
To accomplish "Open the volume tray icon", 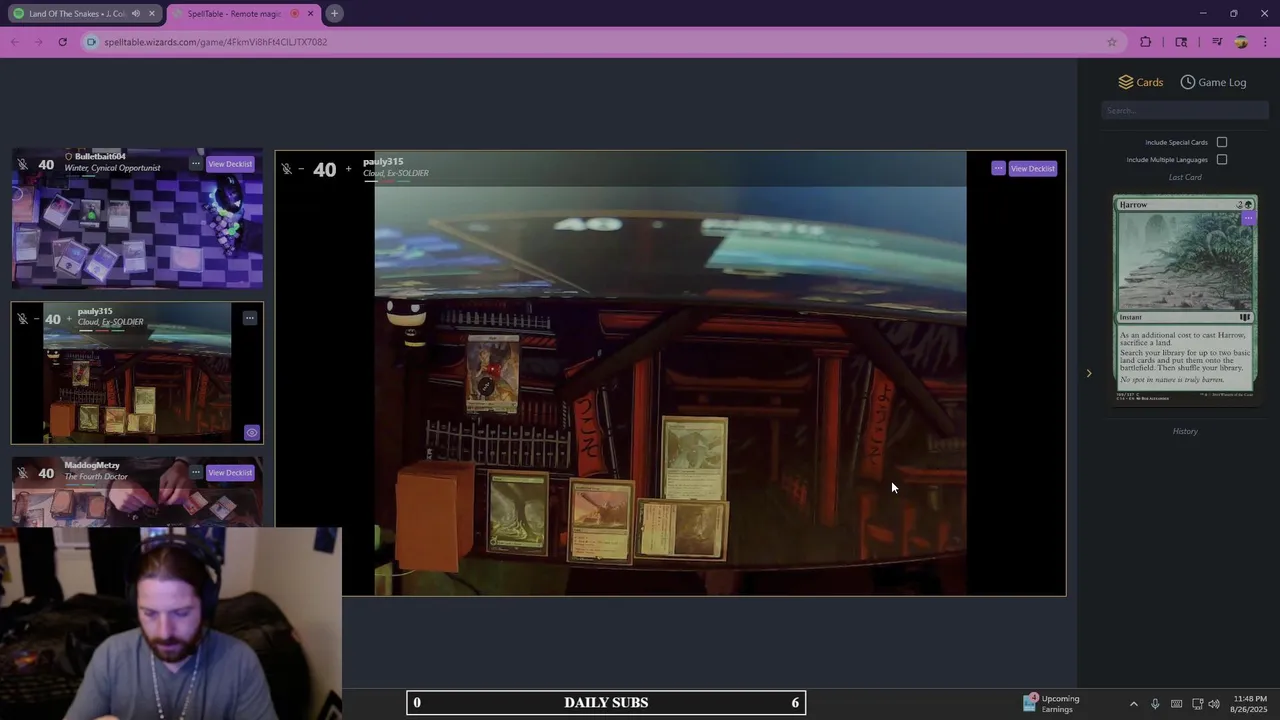I will [x=1214, y=704].
